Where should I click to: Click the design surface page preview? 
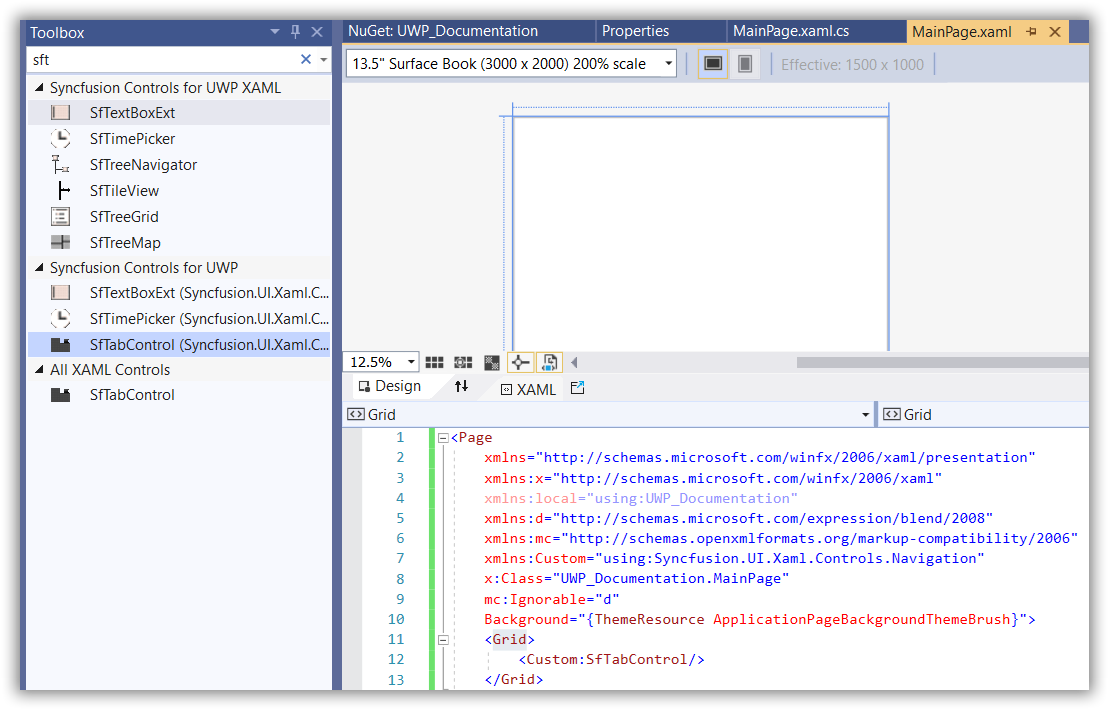700,233
